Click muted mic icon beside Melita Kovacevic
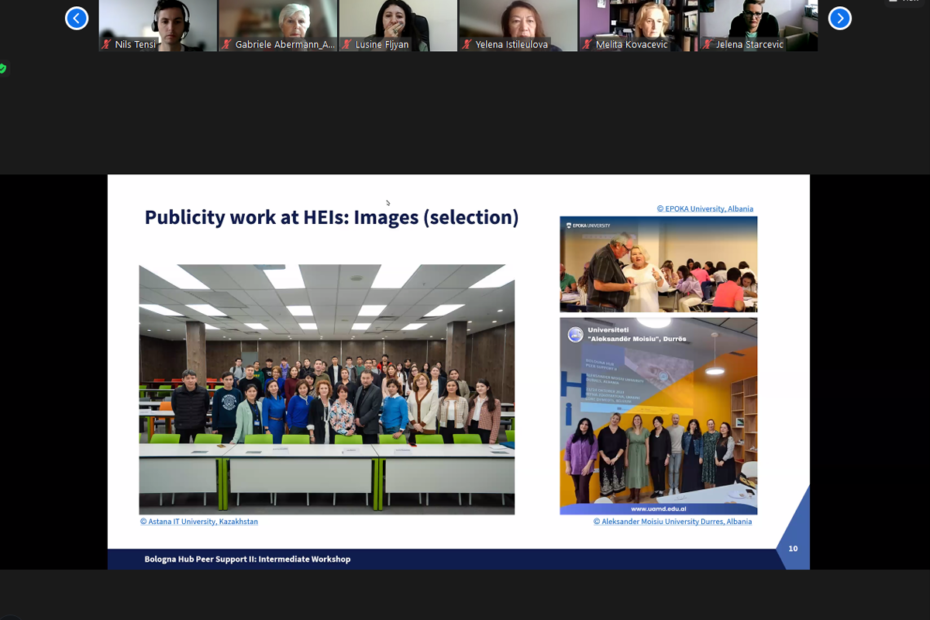930x620 pixels. [x=588, y=44]
